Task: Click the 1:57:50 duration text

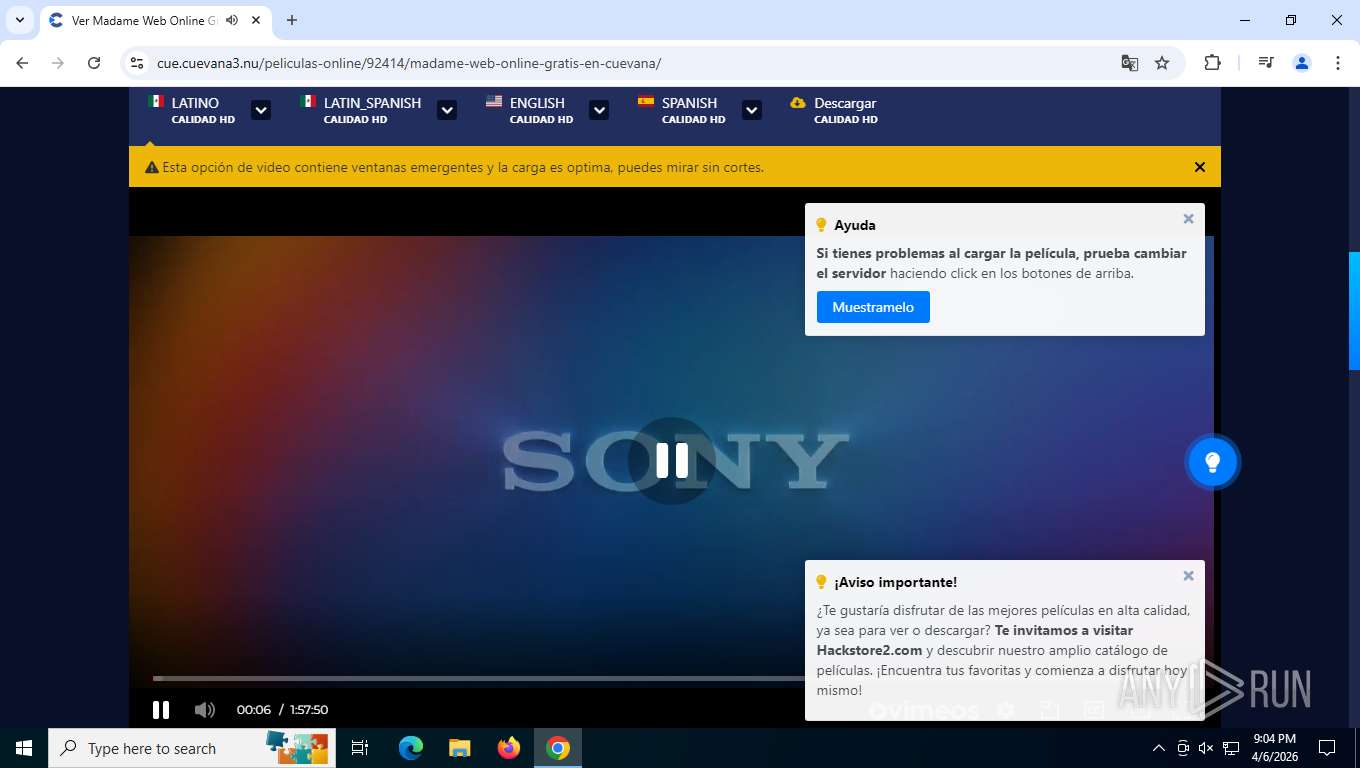Action: [309, 710]
